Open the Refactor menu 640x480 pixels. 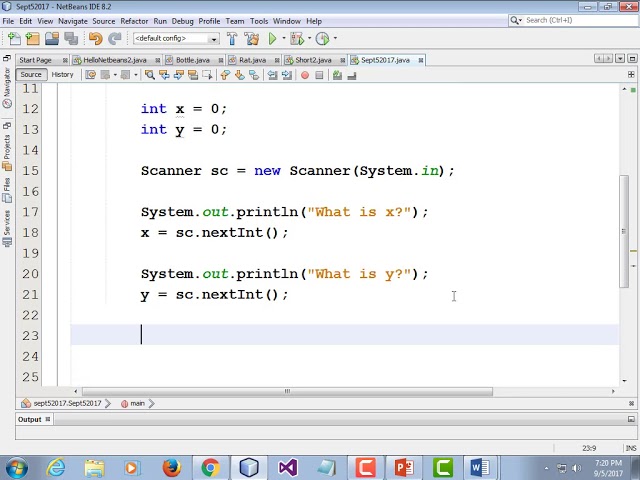134,21
